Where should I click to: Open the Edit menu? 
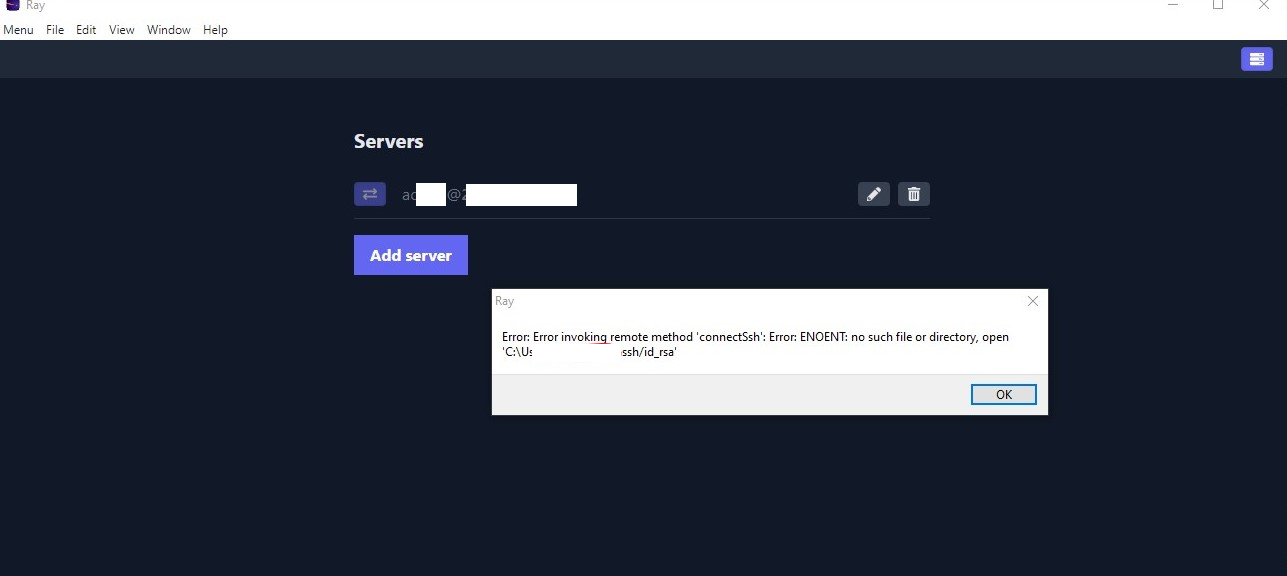pyautogui.click(x=85, y=29)
